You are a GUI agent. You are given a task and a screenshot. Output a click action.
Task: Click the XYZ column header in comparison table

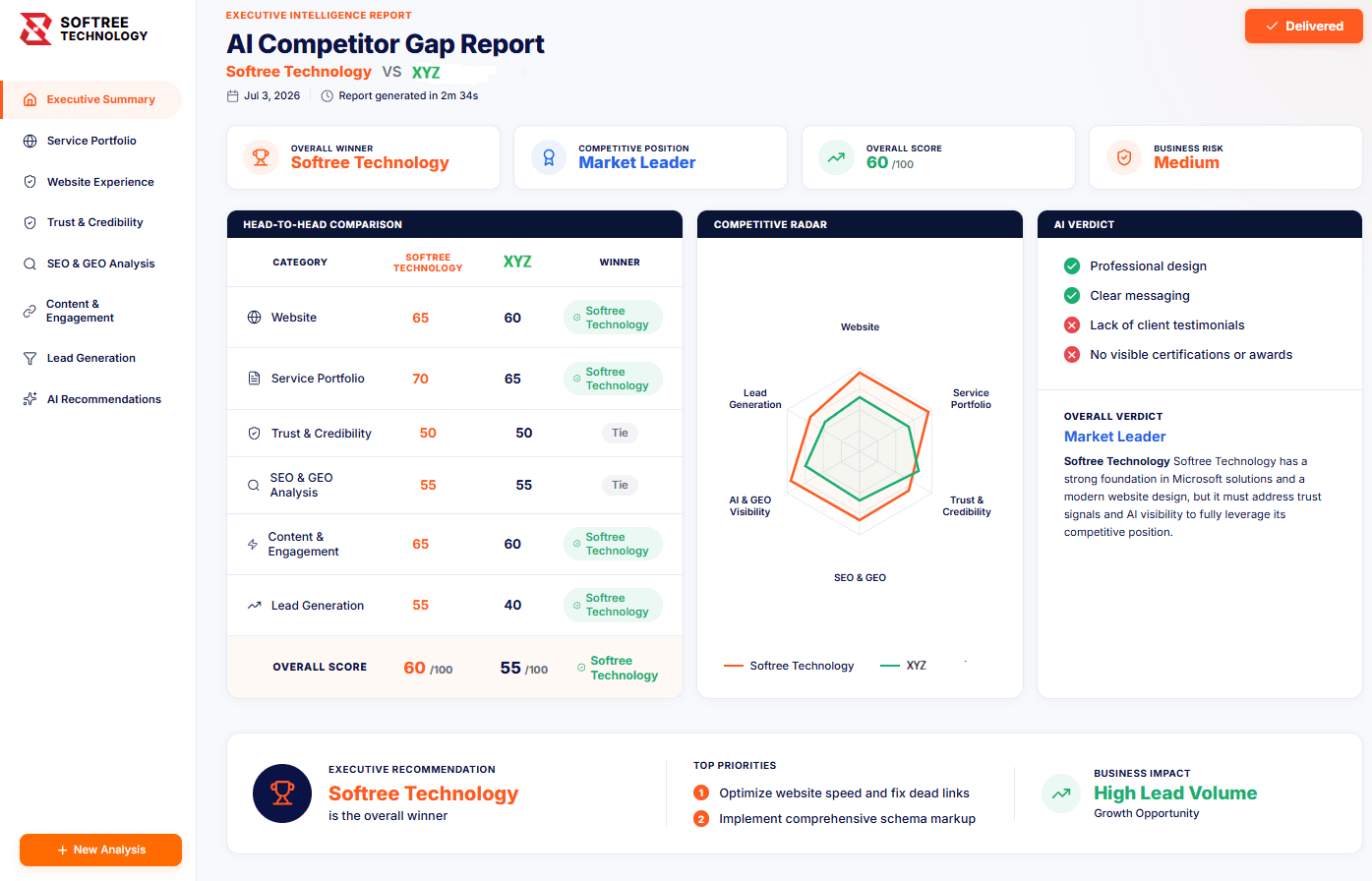517,262
